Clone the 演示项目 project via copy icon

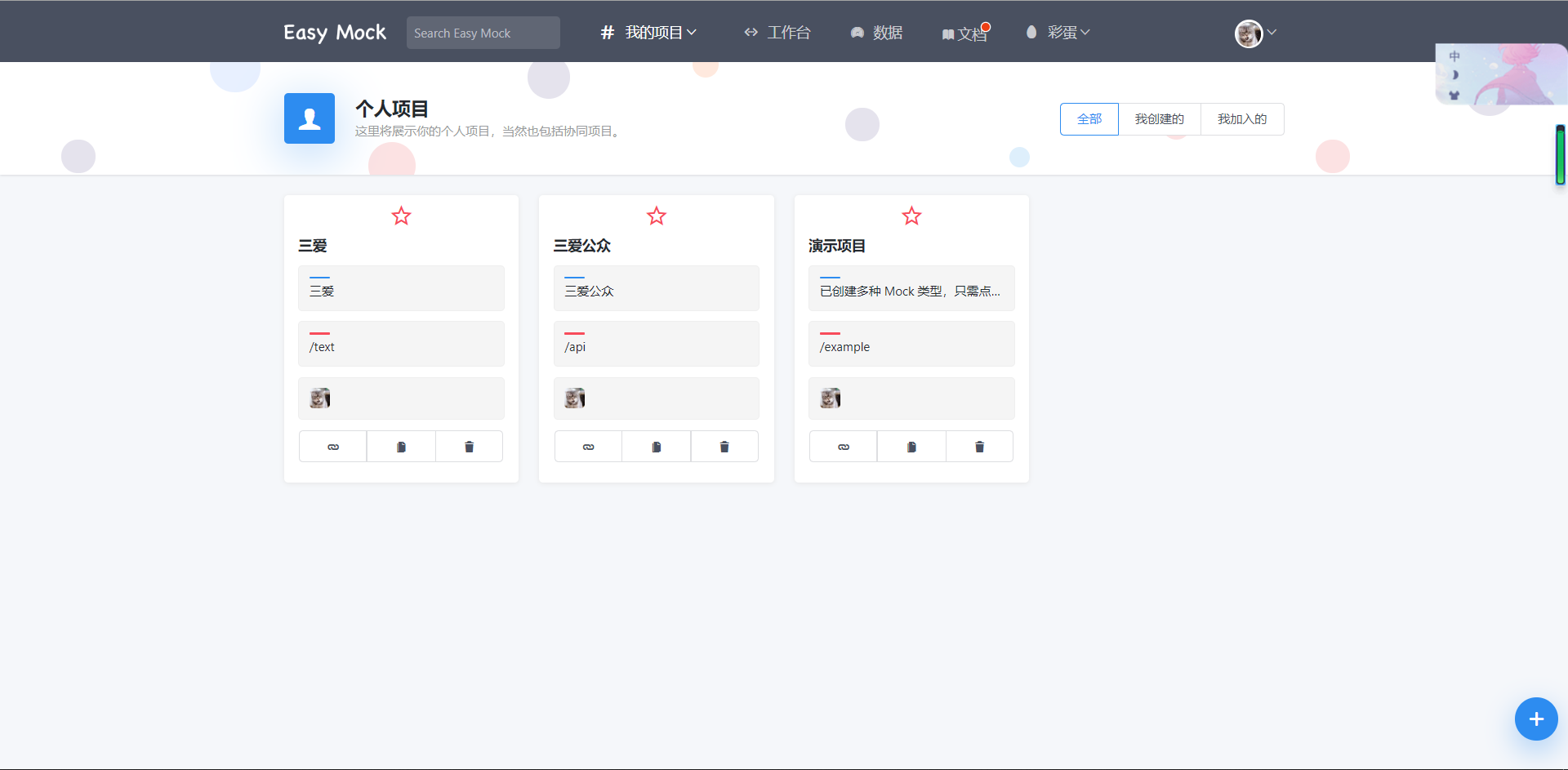coord(911,447)
